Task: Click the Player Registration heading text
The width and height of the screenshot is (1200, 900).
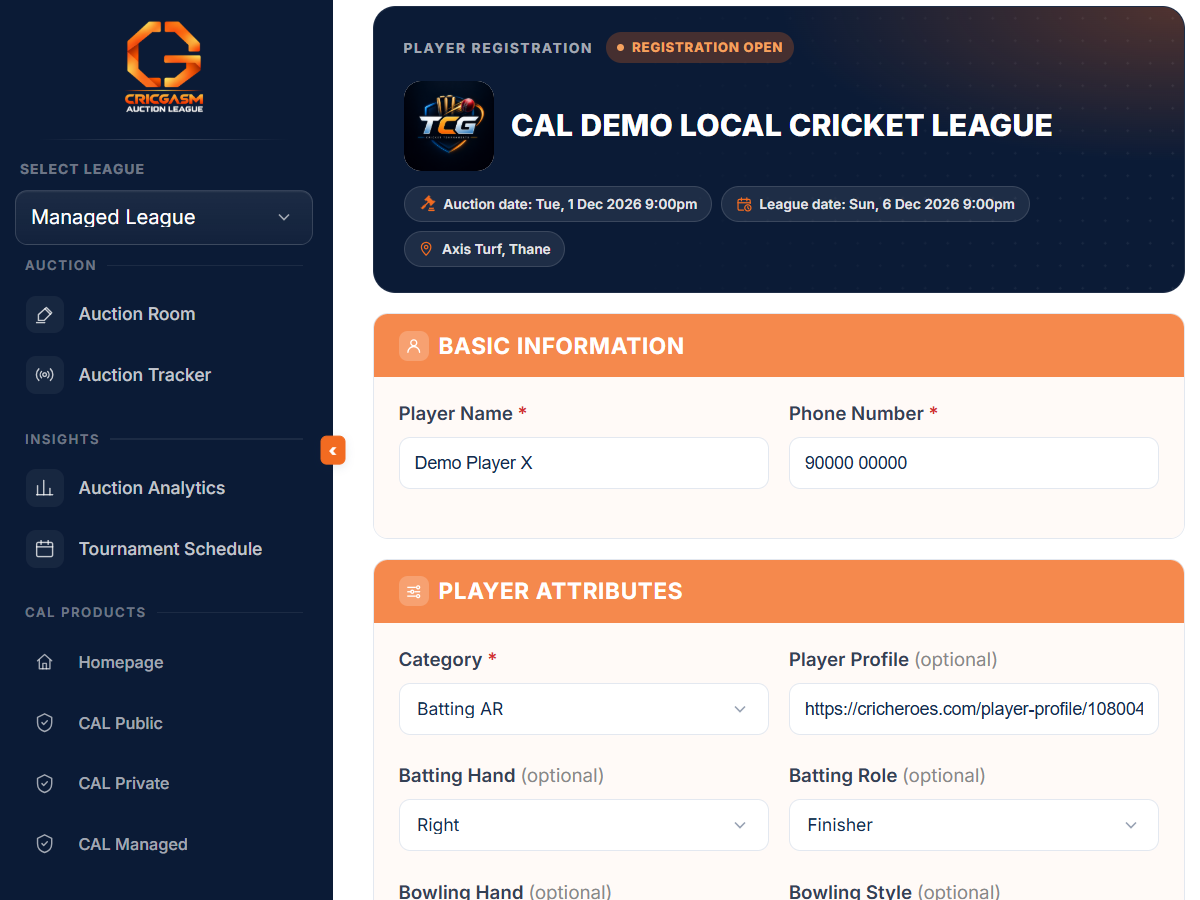Action: click(498, 48)
